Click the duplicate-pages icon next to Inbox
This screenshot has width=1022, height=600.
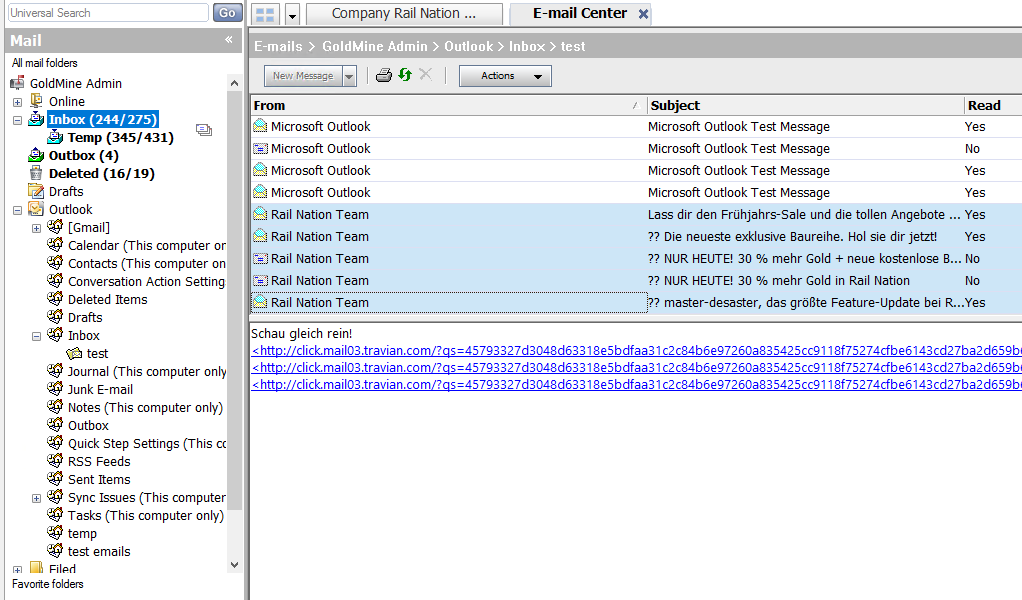tap(203, 129)
